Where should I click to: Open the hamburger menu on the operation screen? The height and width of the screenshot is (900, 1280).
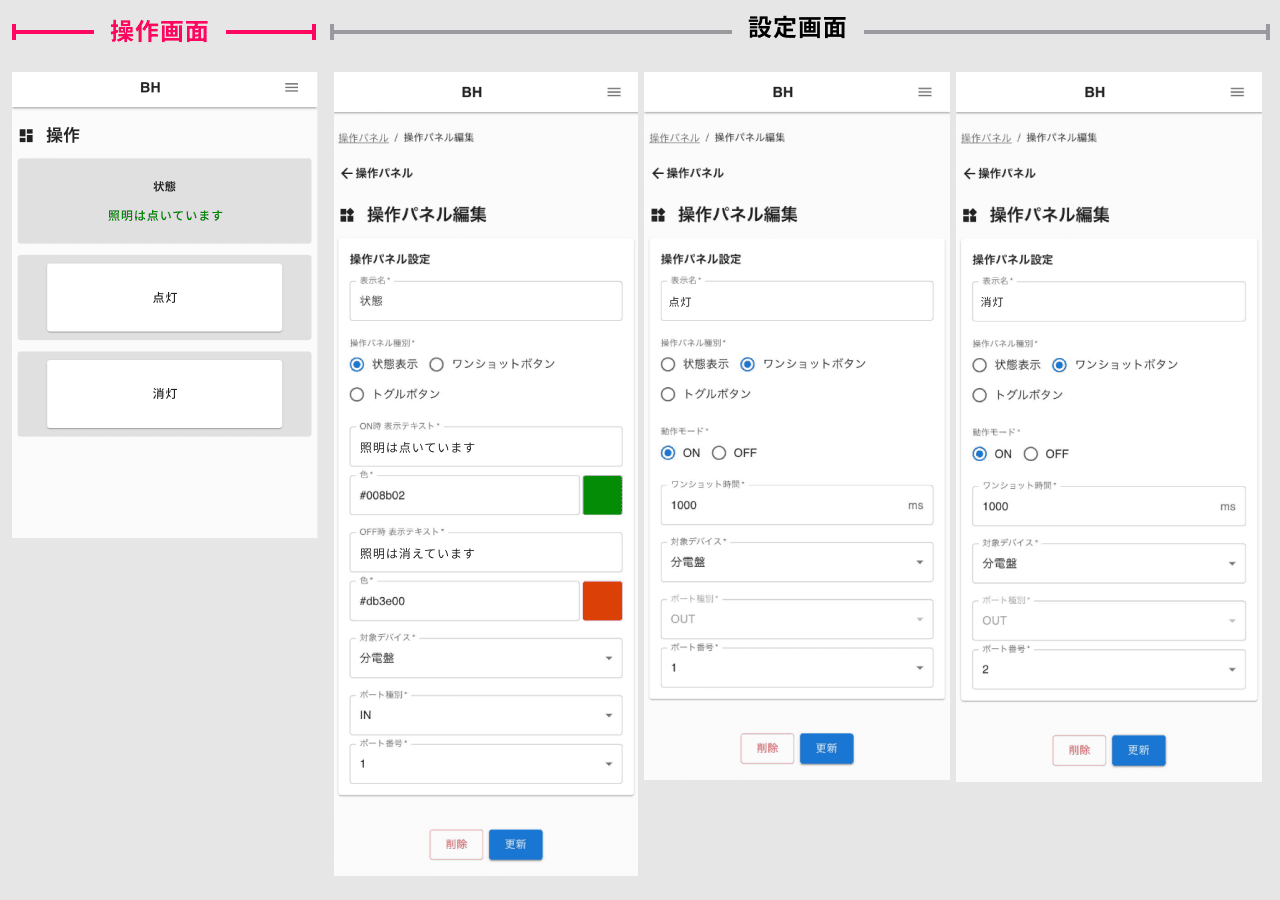coord(291,88)
